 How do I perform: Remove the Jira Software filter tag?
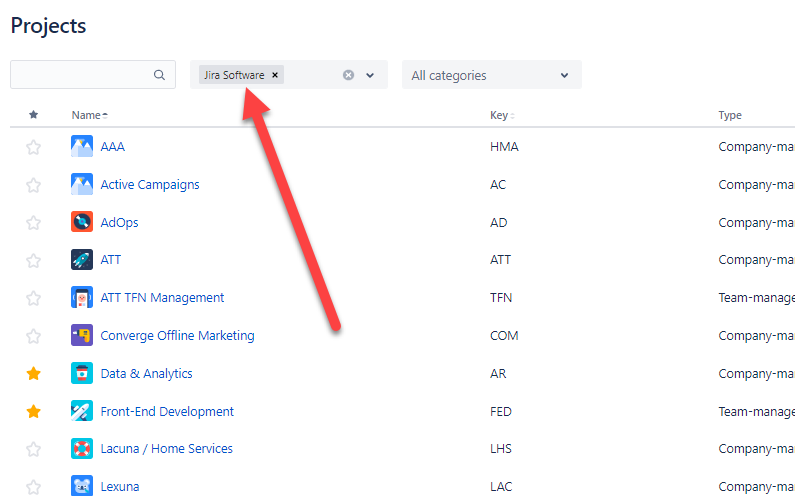275,75
